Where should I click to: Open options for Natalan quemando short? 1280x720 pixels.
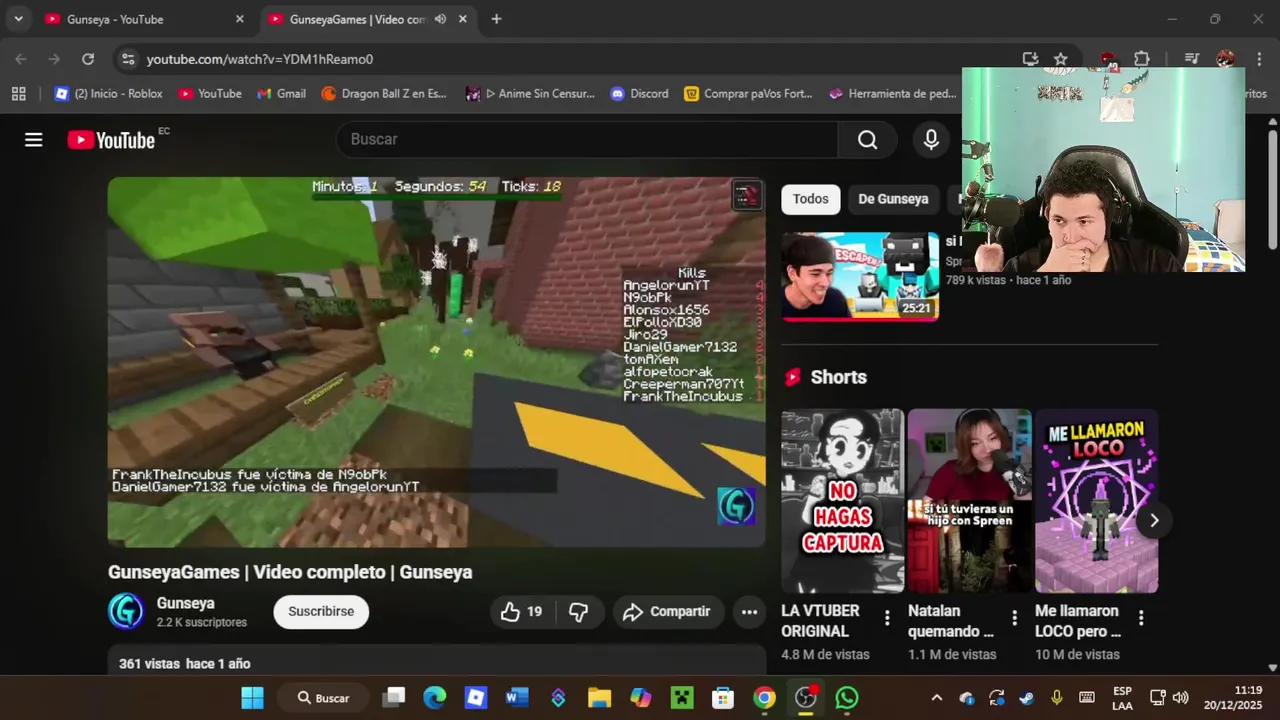(1014, 618)
